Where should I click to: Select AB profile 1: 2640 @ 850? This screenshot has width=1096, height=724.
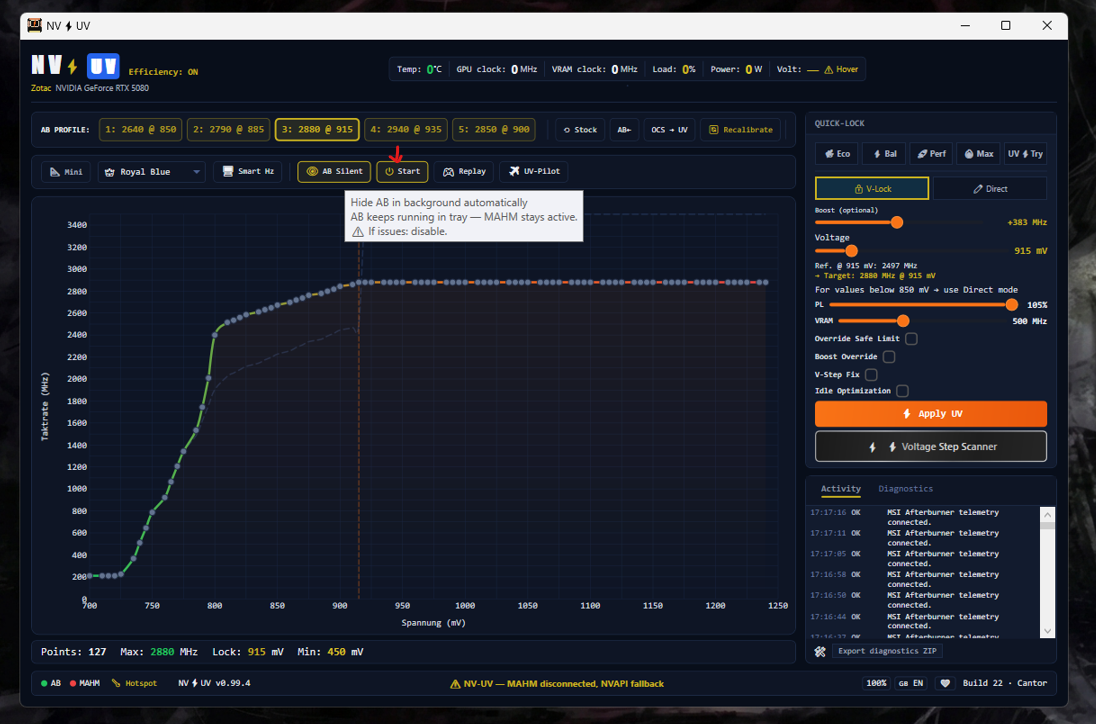pyautogui.click(x=140, y=129)
